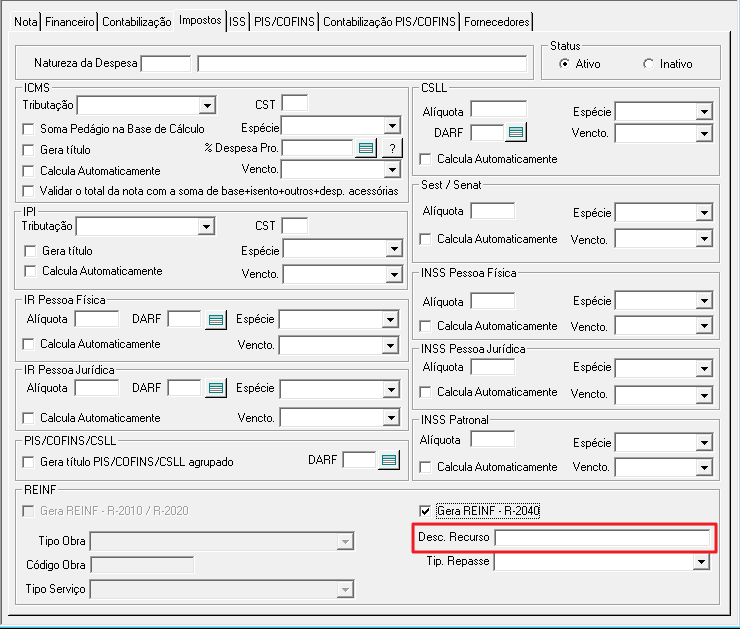Expand the IR Pessoa Jurídica Espécie dropdown

391,390
